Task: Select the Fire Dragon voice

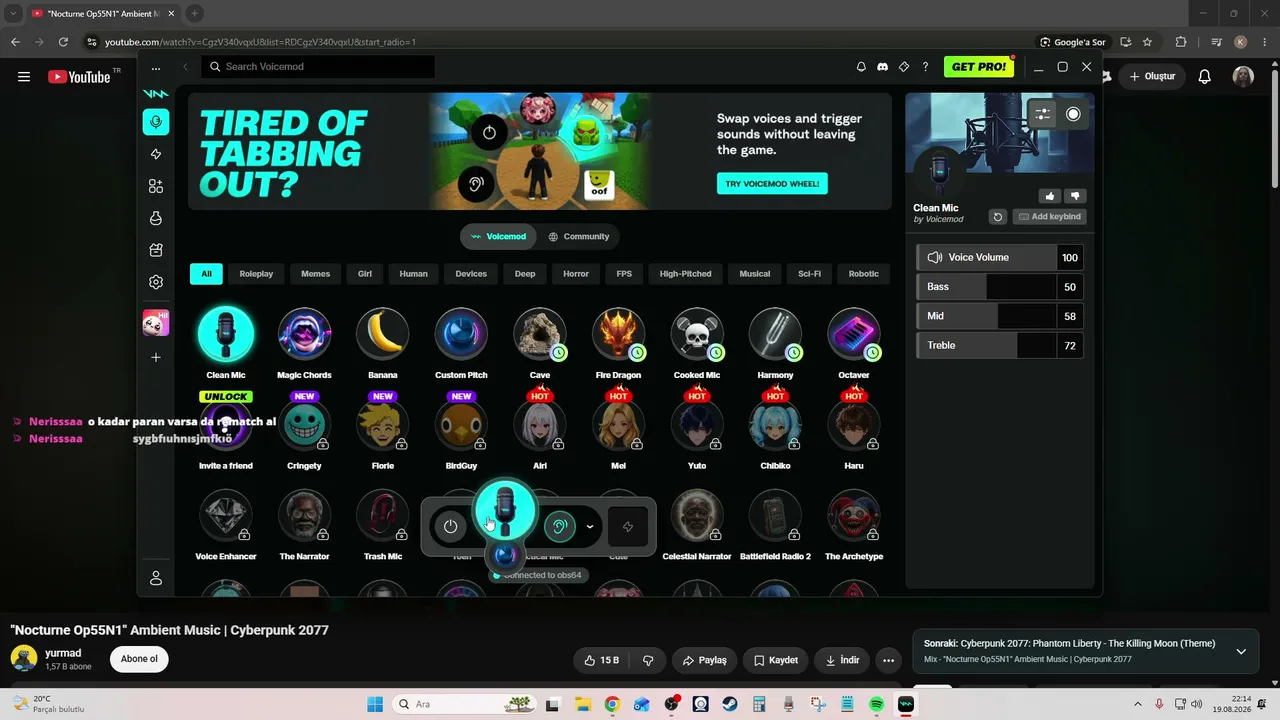Action: click(618, 343)
